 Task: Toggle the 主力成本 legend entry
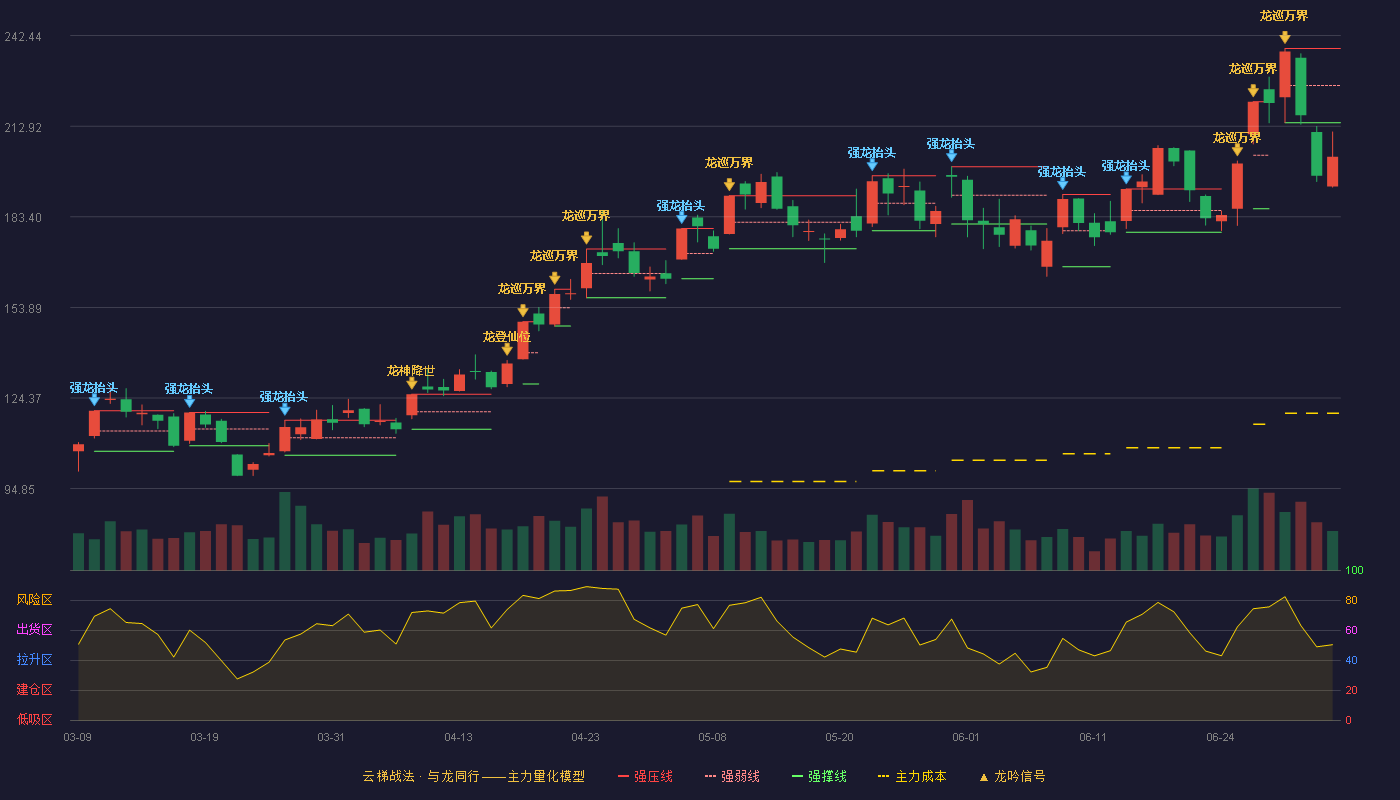tap(912, 776)
